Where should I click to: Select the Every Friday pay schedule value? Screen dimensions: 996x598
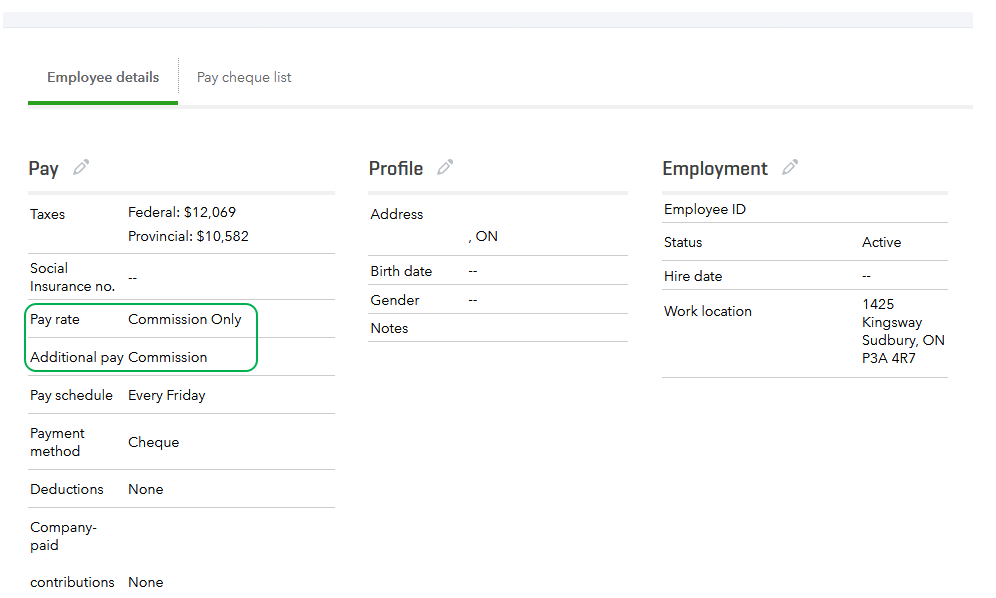[167, 395]
